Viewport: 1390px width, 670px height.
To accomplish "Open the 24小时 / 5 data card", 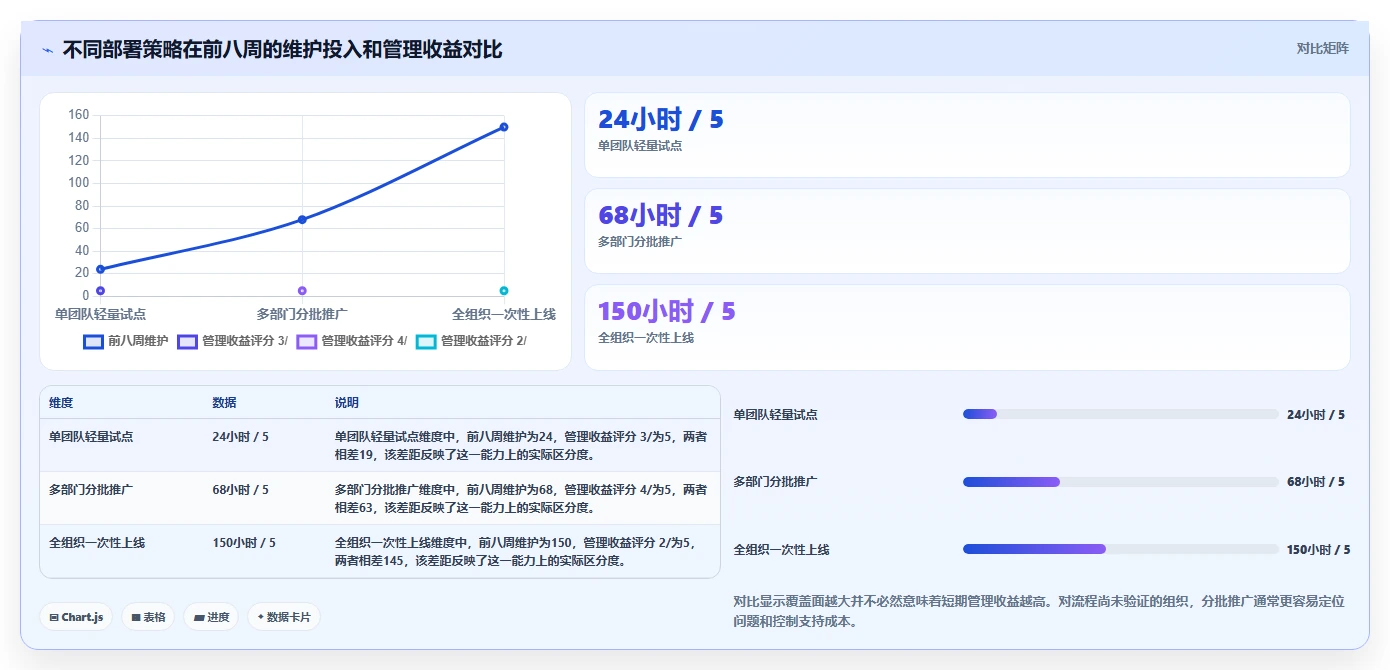I will pyautogui.click(x=967, y=135).
